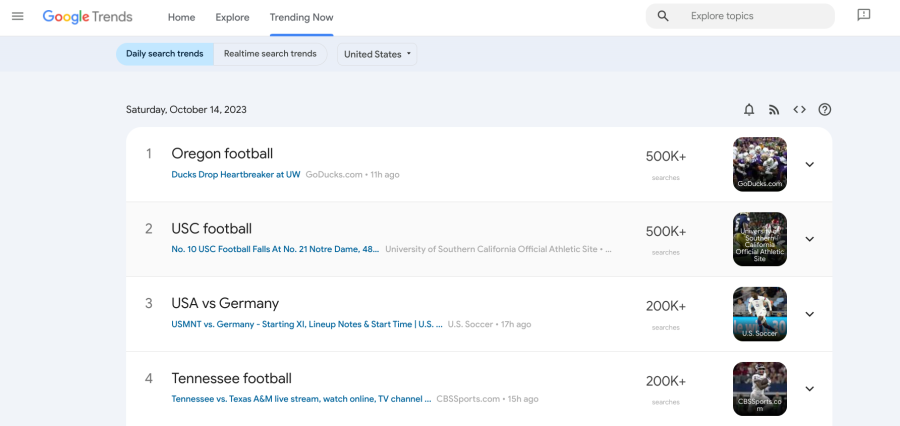Click the Saturday, October 14, 2023 date
The height and width of the screenshot is (426, 900).
pyautogui.click(x=187, y=110)
